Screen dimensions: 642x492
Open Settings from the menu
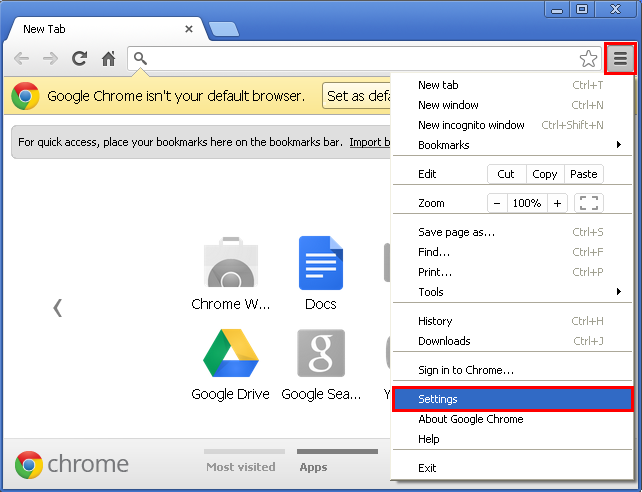pos(512,399)
